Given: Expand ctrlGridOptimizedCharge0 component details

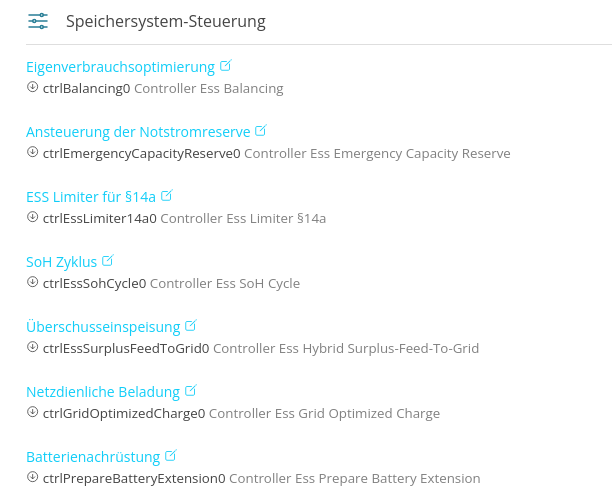Looking at the screenshot, I should pos(32,413).
